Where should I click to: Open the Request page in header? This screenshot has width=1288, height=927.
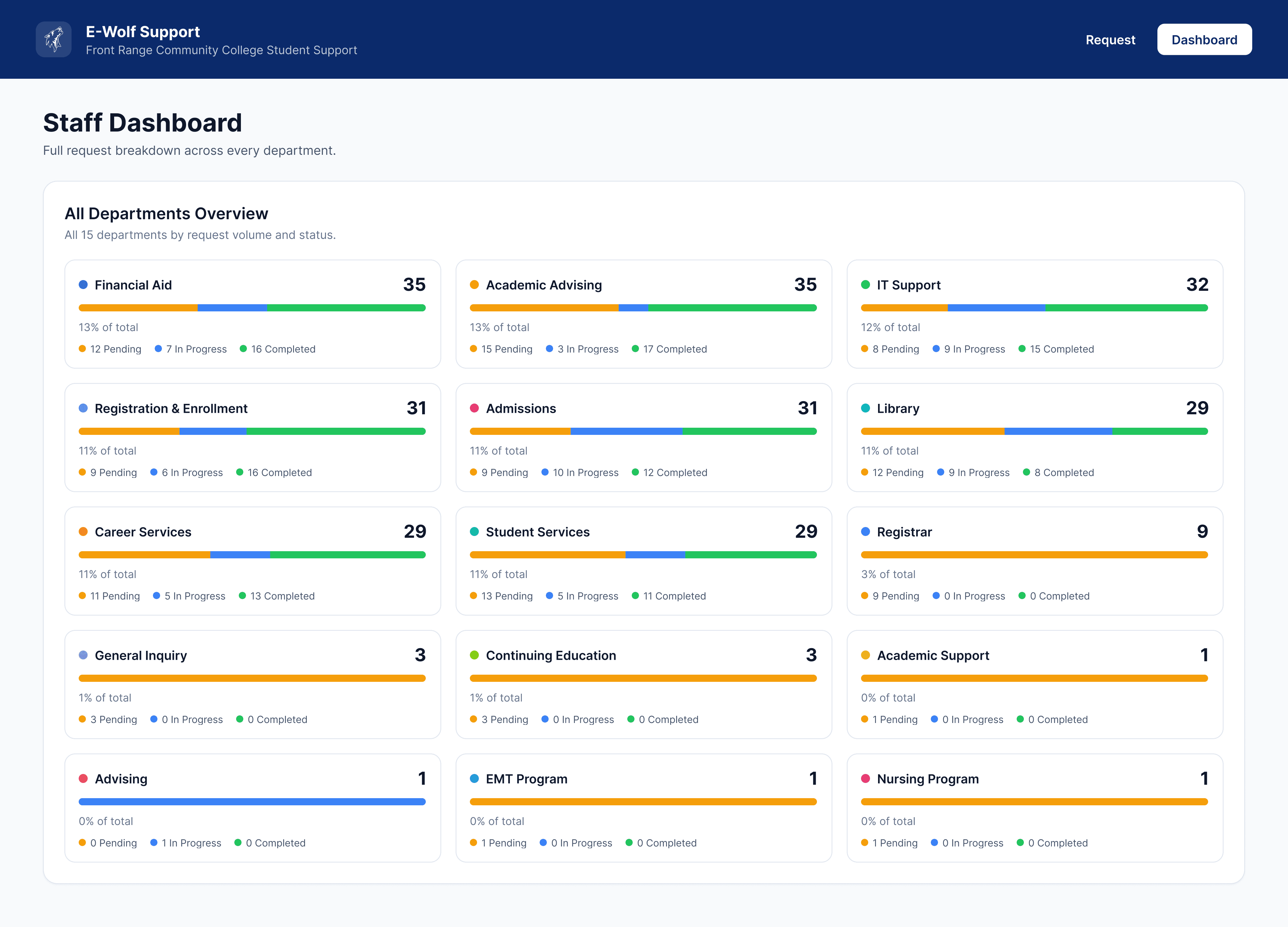pyautogui.click(x=1110, y=40)
